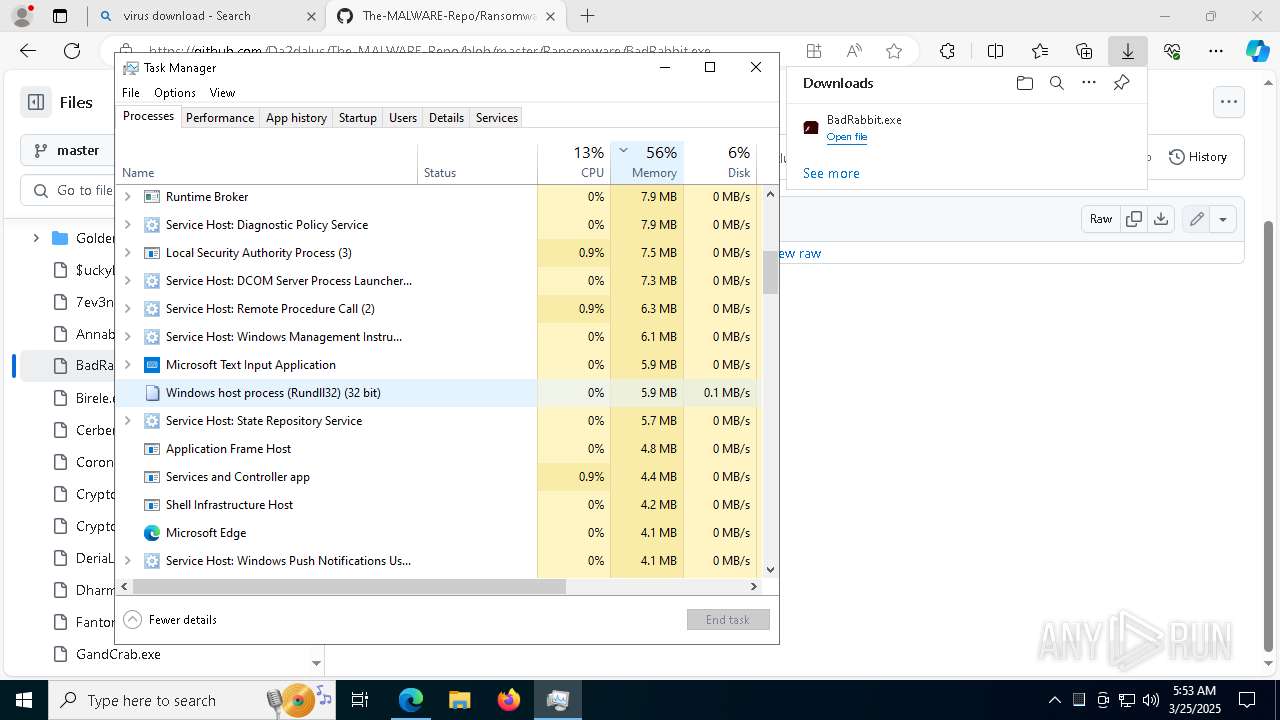This screenshot has width=1280, height=720.
Task: Copy raw file on GitHub page
Action: point(1134,219)
